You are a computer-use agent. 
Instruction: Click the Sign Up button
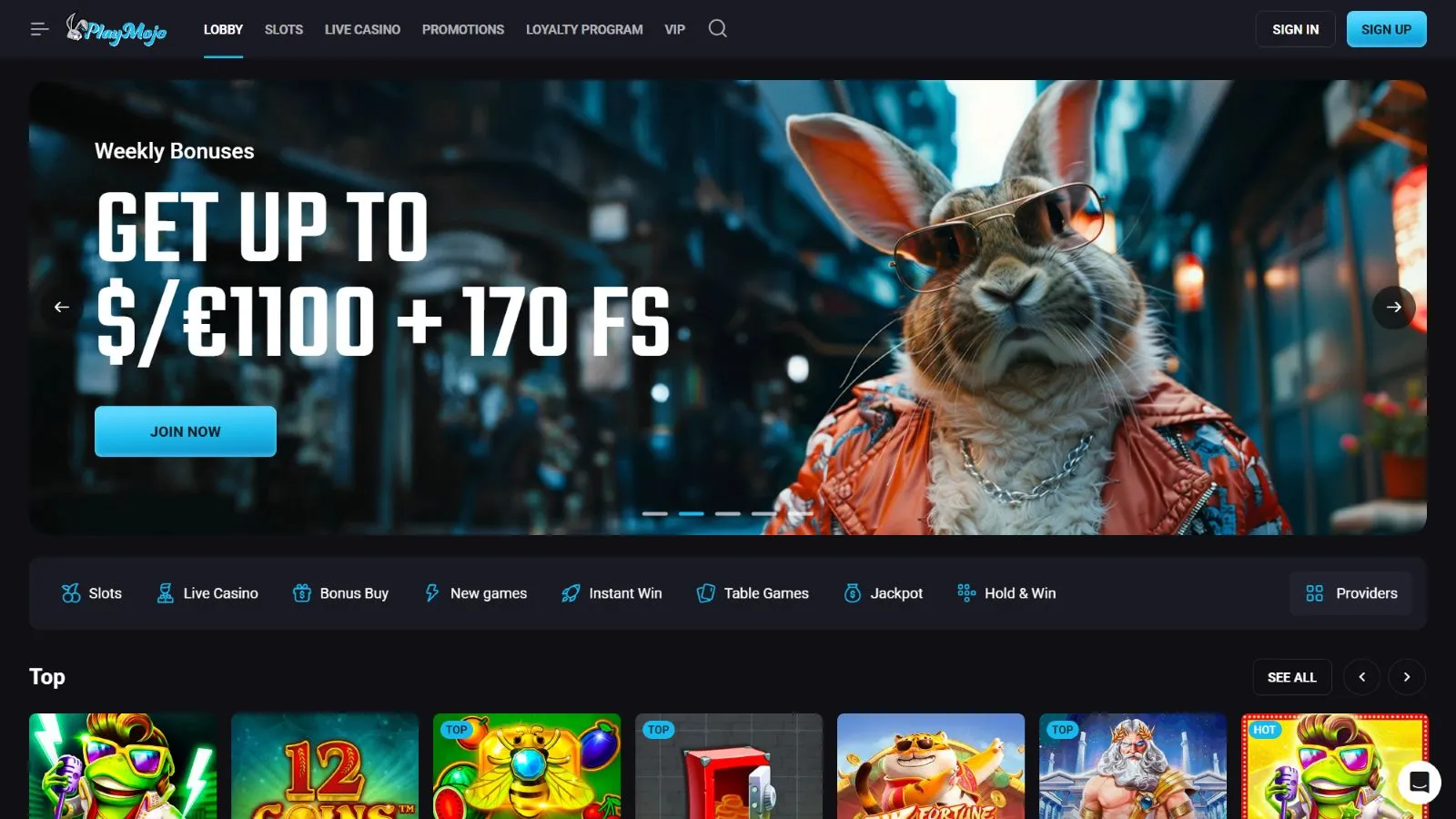pyautogui.click(x=1386, y=29)
